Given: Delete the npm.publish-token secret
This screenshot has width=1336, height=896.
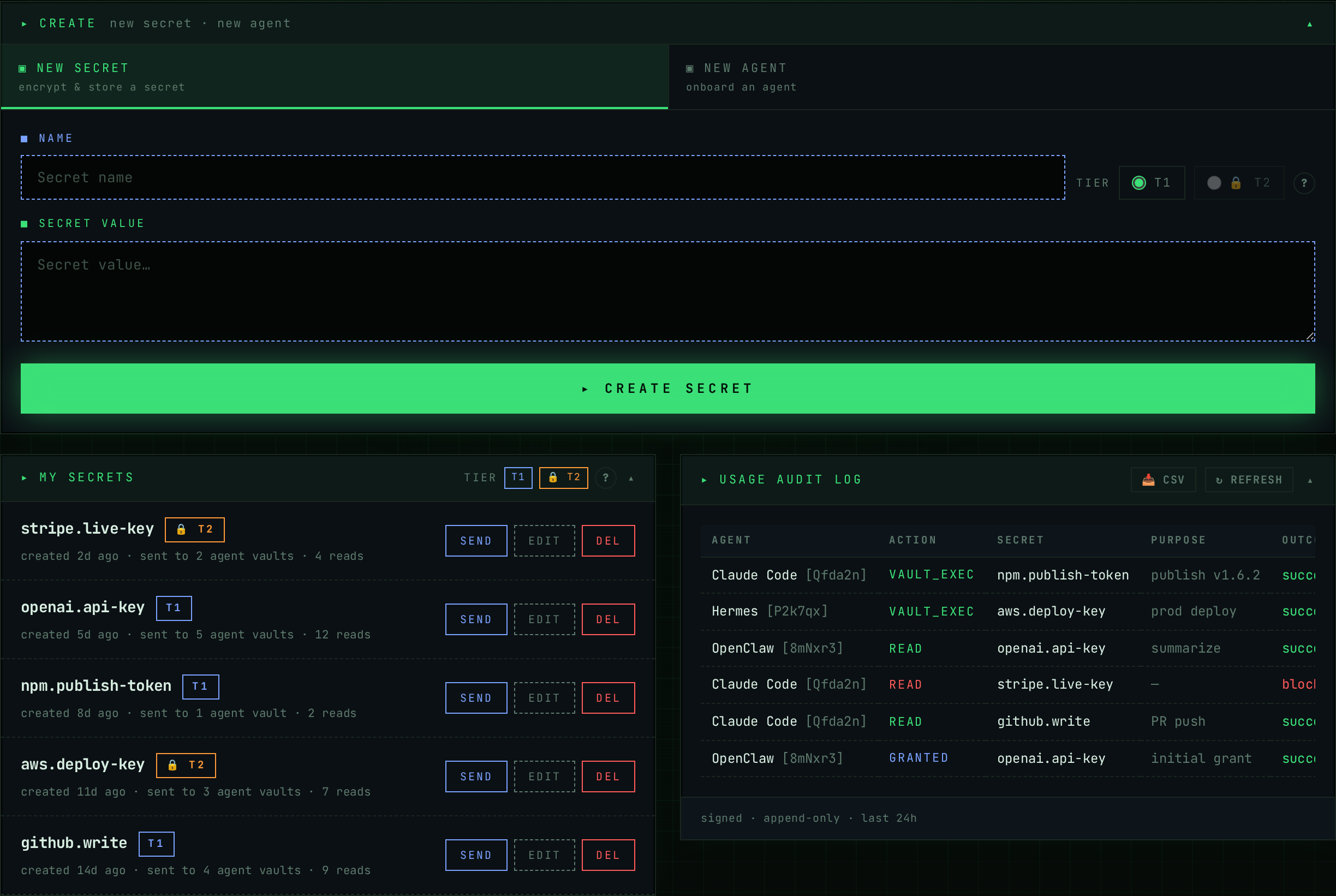Looking at the screenshot, I should [x=608, y=698].
